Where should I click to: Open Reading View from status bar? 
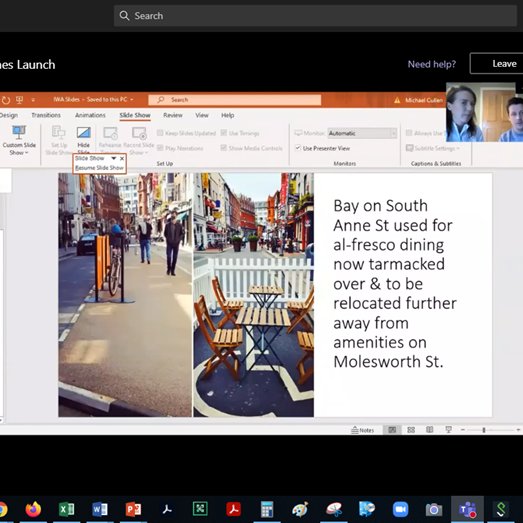click(430, 430)
